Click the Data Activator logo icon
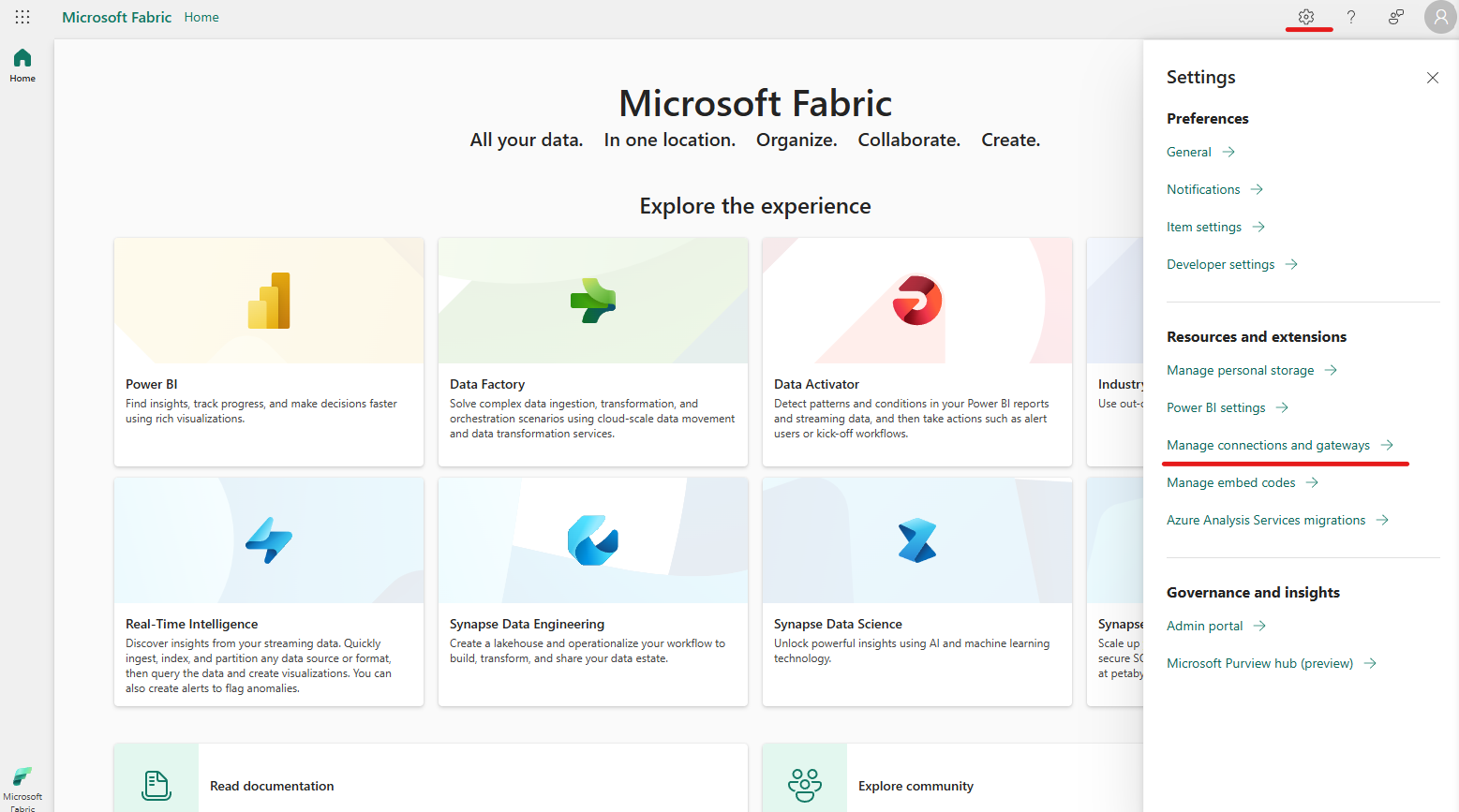 pyautogui.click(x=917, y=301)
